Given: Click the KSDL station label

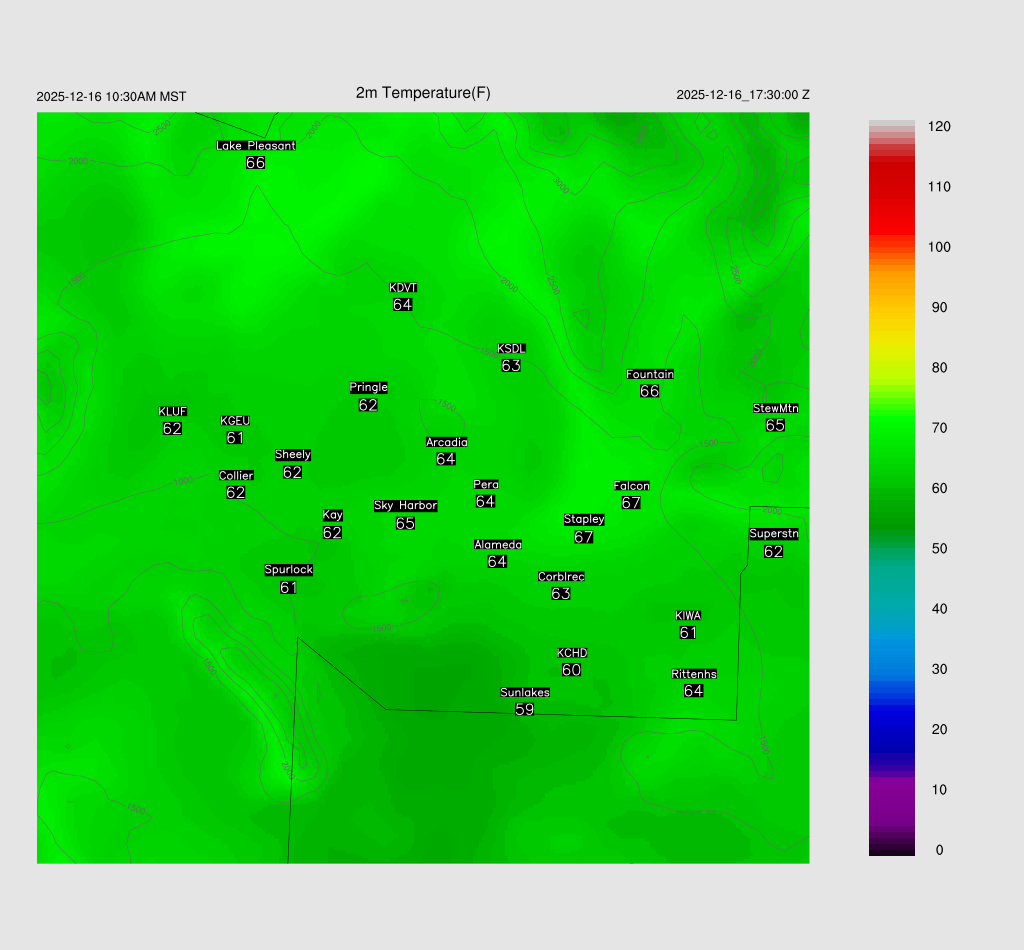Looking at the screenshot, I should 511,349.
